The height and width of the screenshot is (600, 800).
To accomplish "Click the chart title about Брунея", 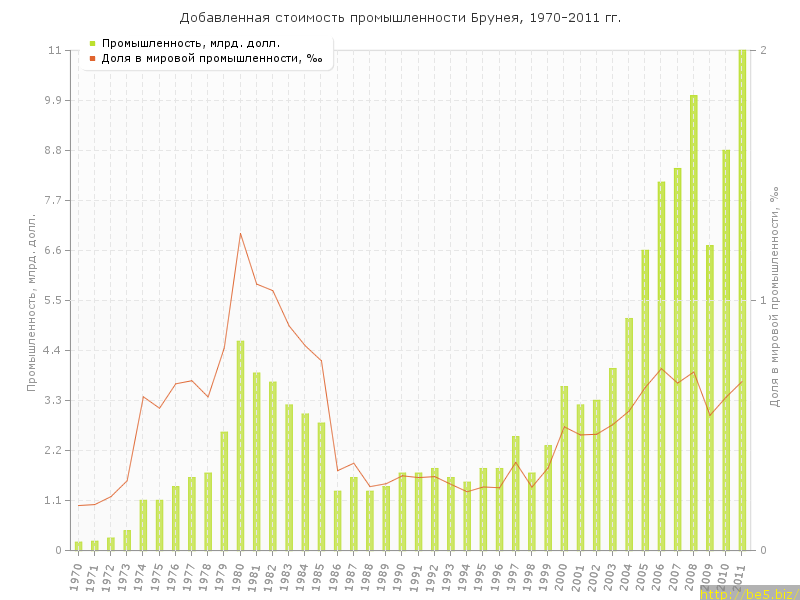I will click(400, 17).
